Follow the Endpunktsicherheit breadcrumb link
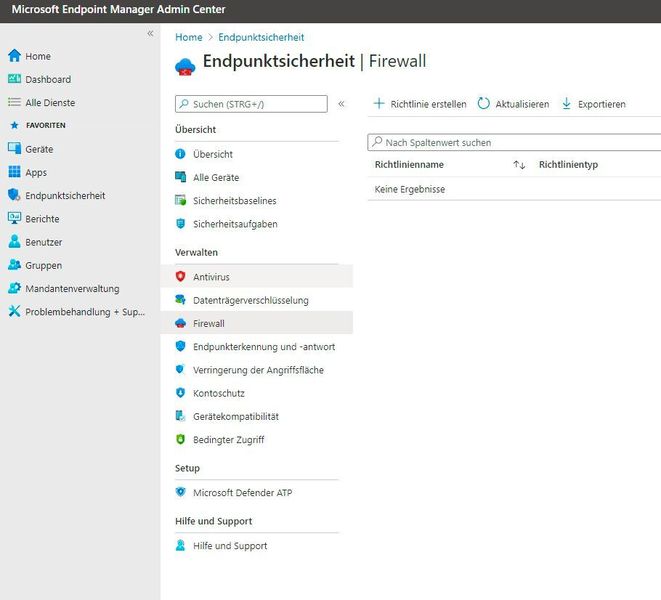Screen dimensions: 661x600 tap(261, 37)
